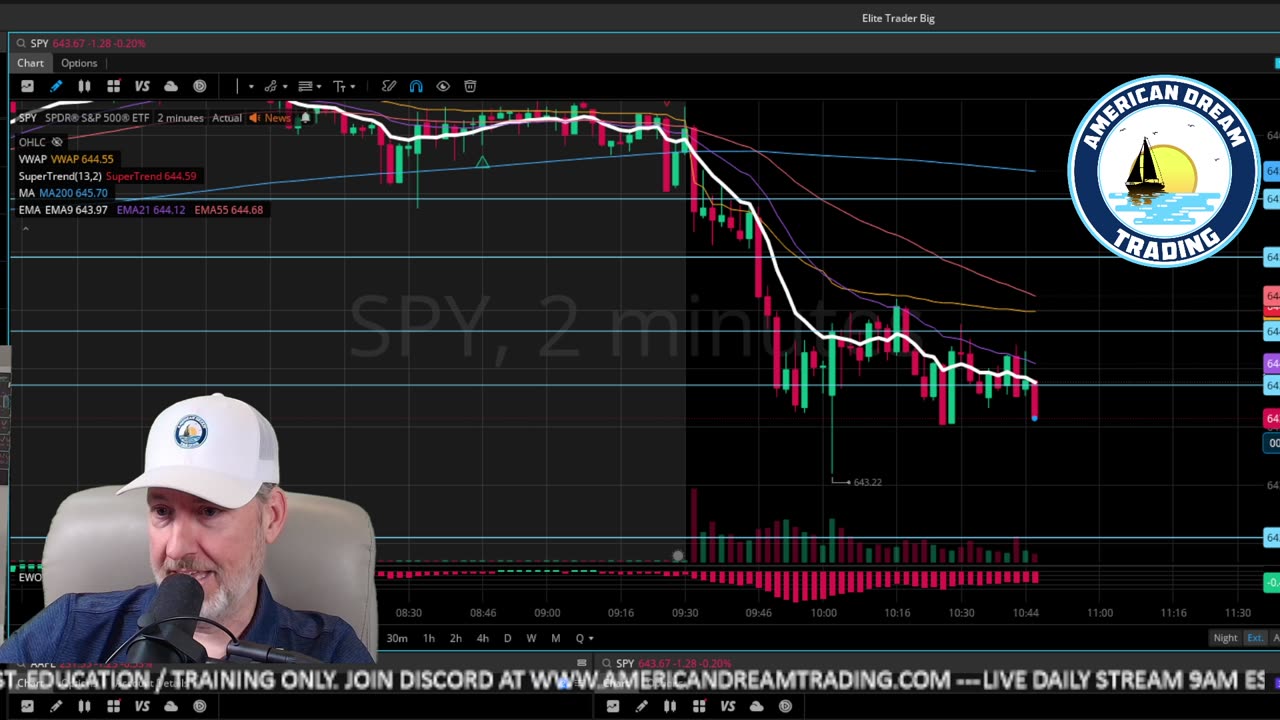Expand the pattern tool dropdown arrow

click(x=284, y=87)
